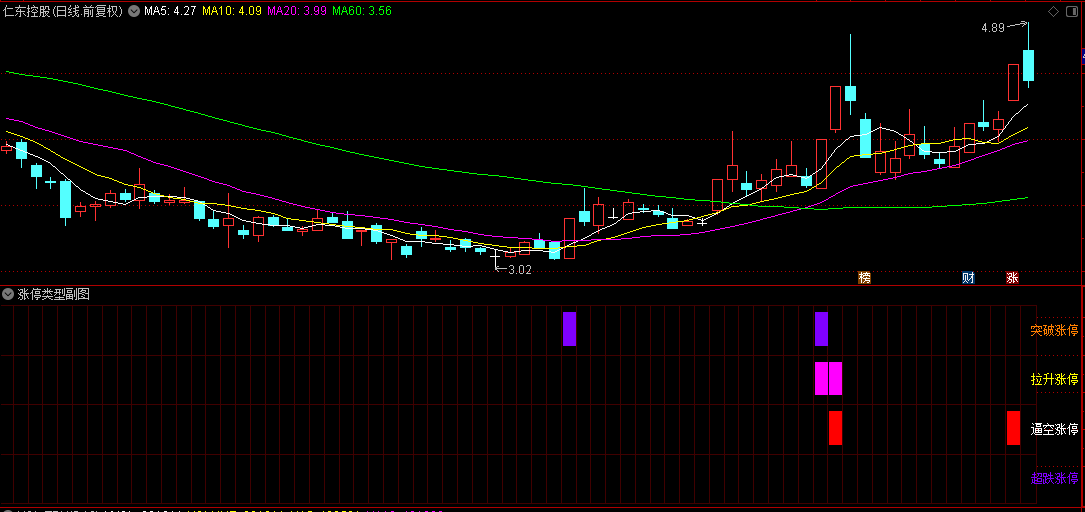
Task: Select the MA5: 4.27 indicator label
Action: click(x=170, y=11)
